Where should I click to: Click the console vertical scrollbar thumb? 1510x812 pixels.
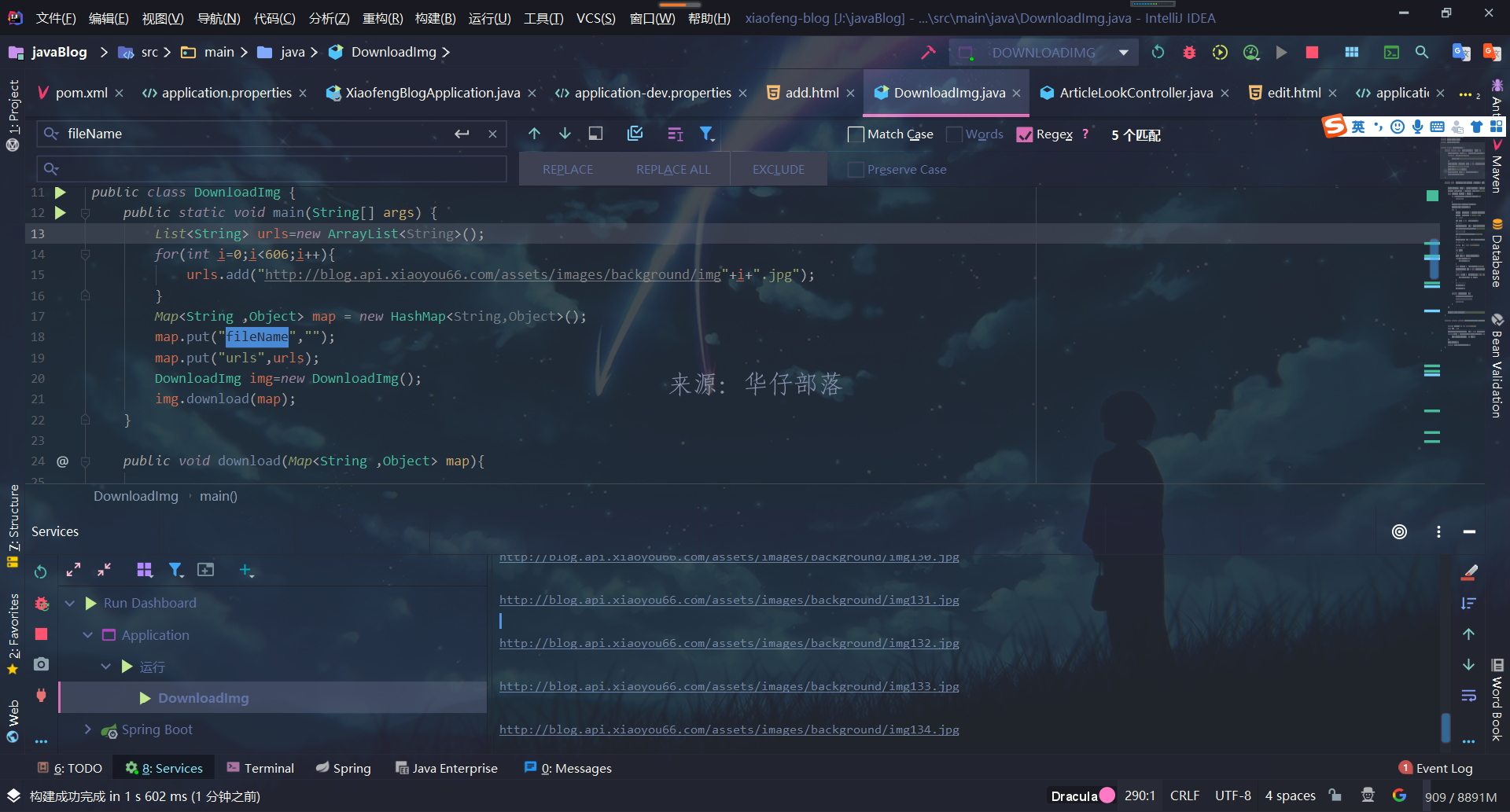click(1446, 727)
